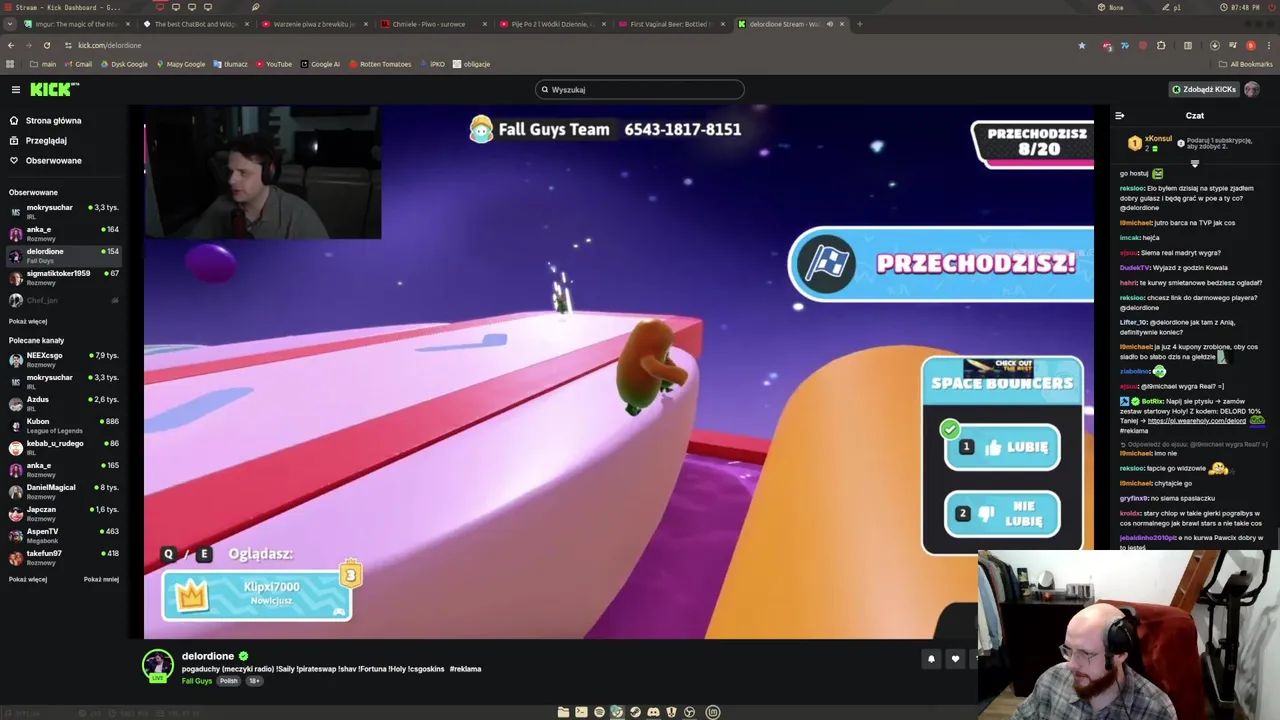Open Spotify from taskbar
Viewport: 1280px width, 720px height.
click(599, 712)
